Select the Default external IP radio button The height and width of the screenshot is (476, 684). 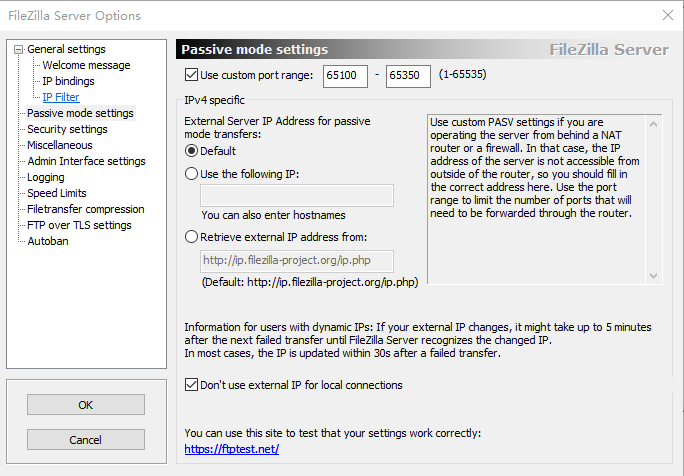pos(191,151)
